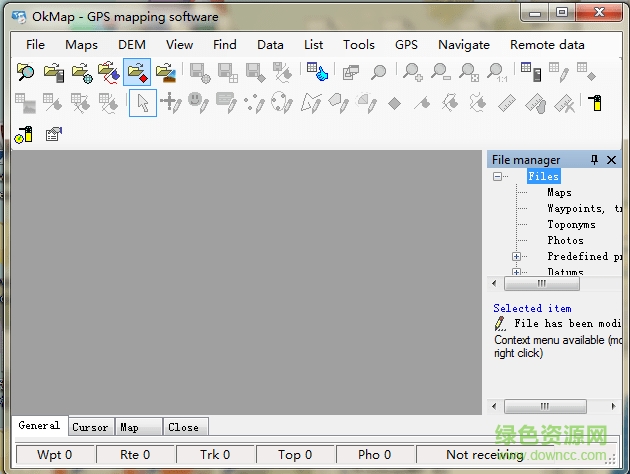Collapse the Files tree node
Viewport: 630px width, 474px height.
coord(497,177)
